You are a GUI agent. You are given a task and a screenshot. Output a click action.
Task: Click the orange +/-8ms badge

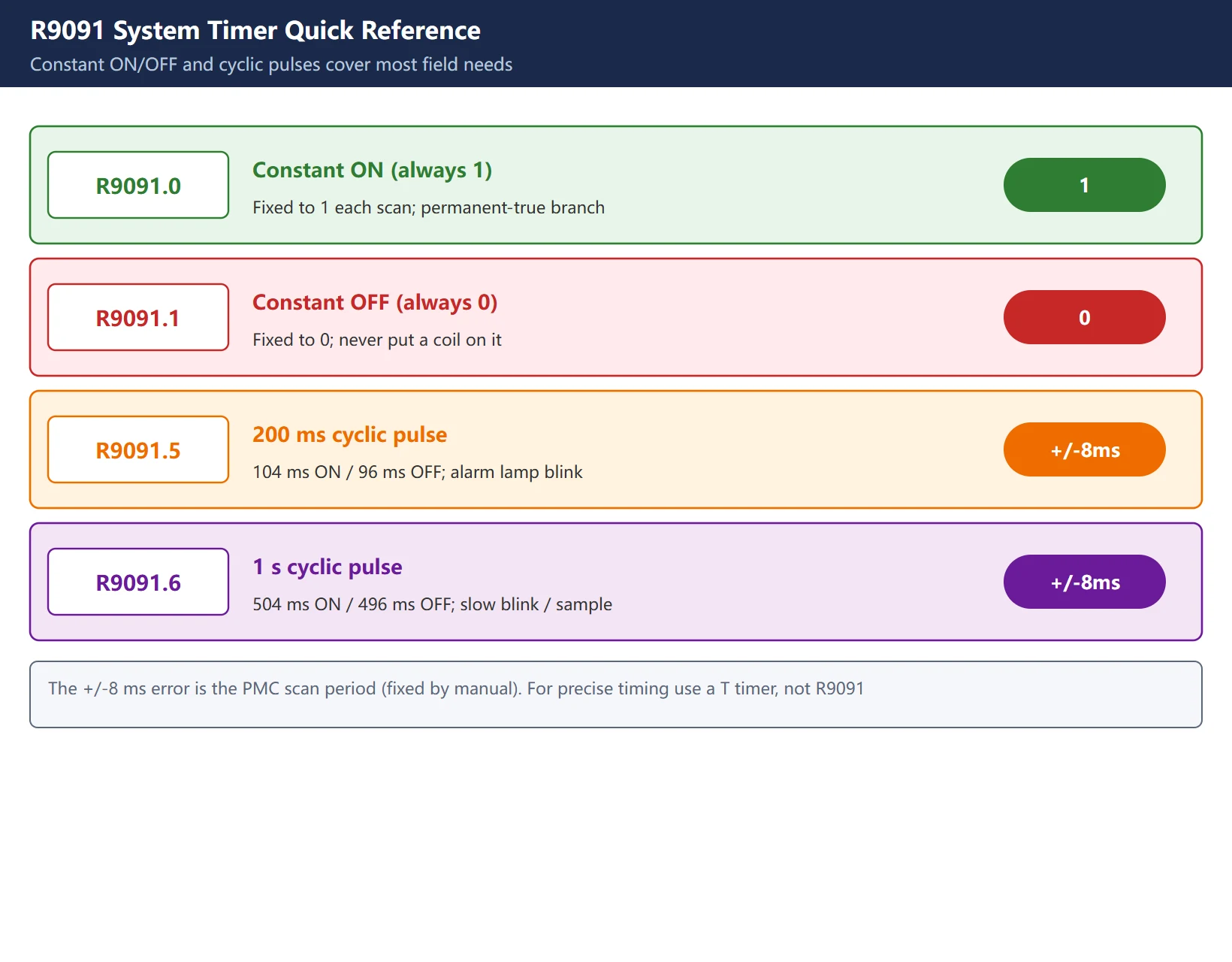point(1084,449)
